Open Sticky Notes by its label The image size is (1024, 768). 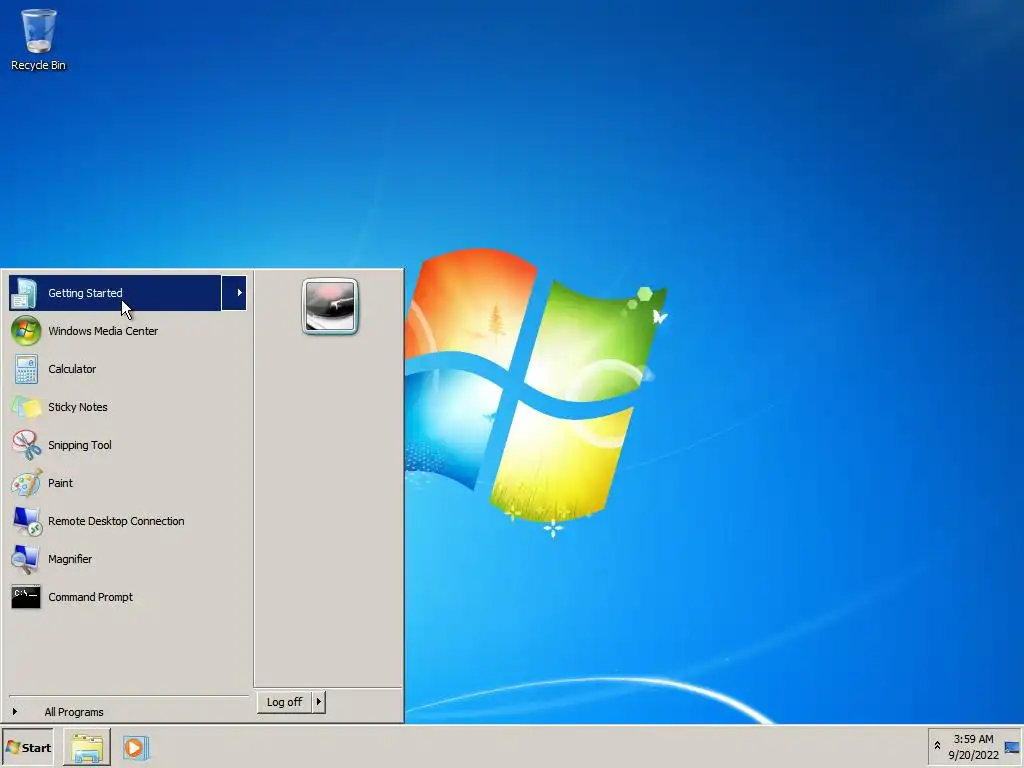pos(78,407)
